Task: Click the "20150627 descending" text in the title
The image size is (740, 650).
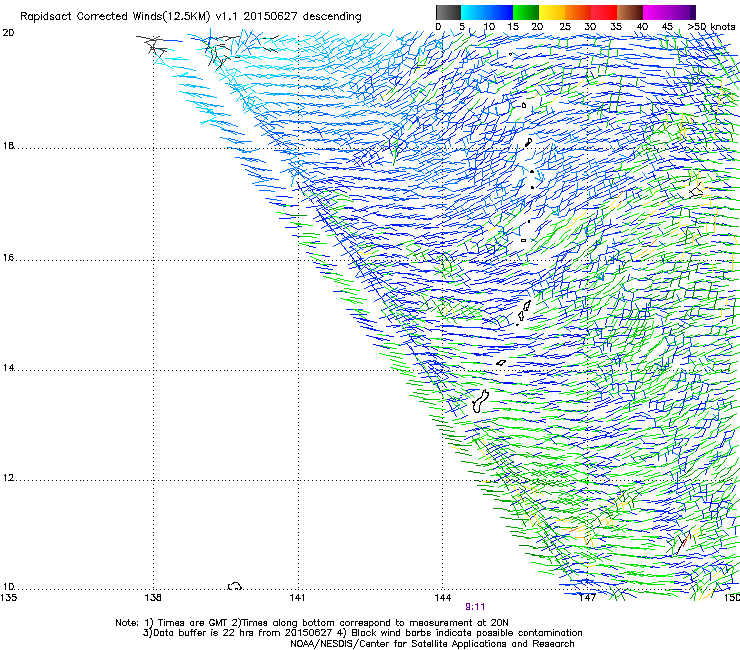Action: click(x=303, y=17)
